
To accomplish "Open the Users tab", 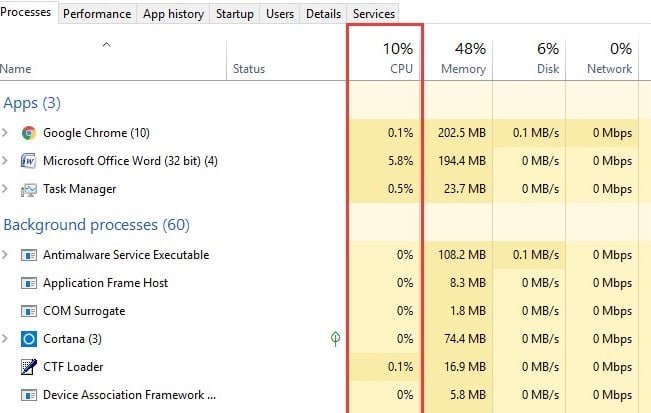I will click(280, 14).
